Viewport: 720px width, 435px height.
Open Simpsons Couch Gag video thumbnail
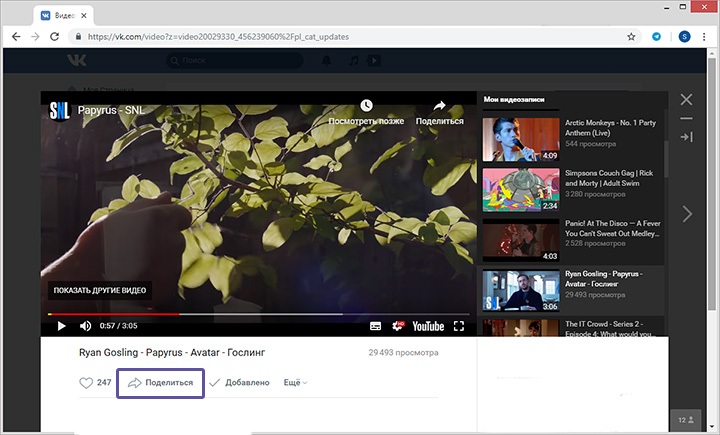[x=521, y=190]
